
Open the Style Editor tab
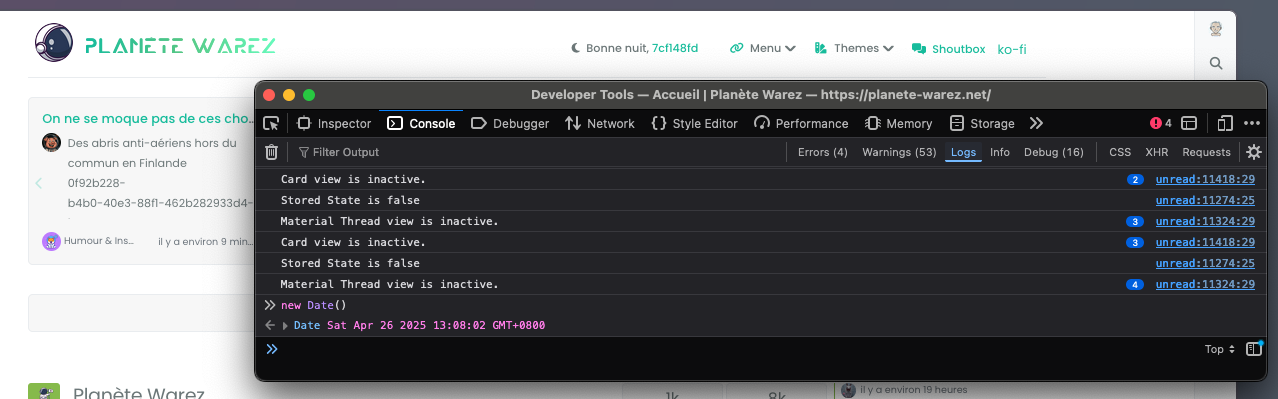click(x=694, y=123)
